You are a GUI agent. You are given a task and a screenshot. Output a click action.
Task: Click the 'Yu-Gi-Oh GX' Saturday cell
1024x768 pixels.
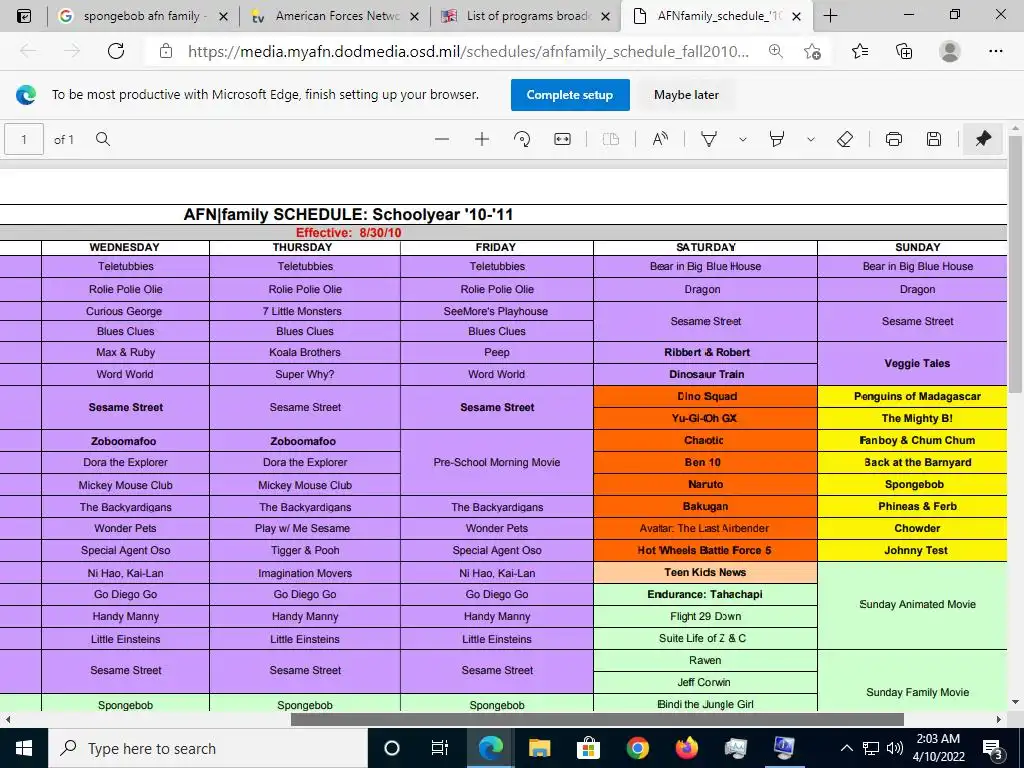[705, 419]
